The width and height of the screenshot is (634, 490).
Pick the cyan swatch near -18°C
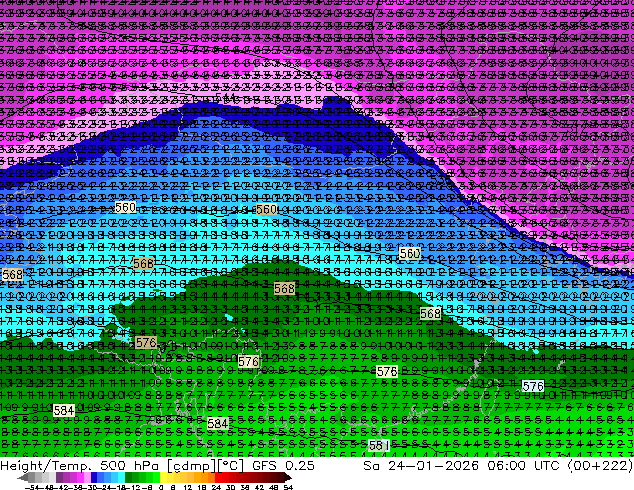click(122, 477)
